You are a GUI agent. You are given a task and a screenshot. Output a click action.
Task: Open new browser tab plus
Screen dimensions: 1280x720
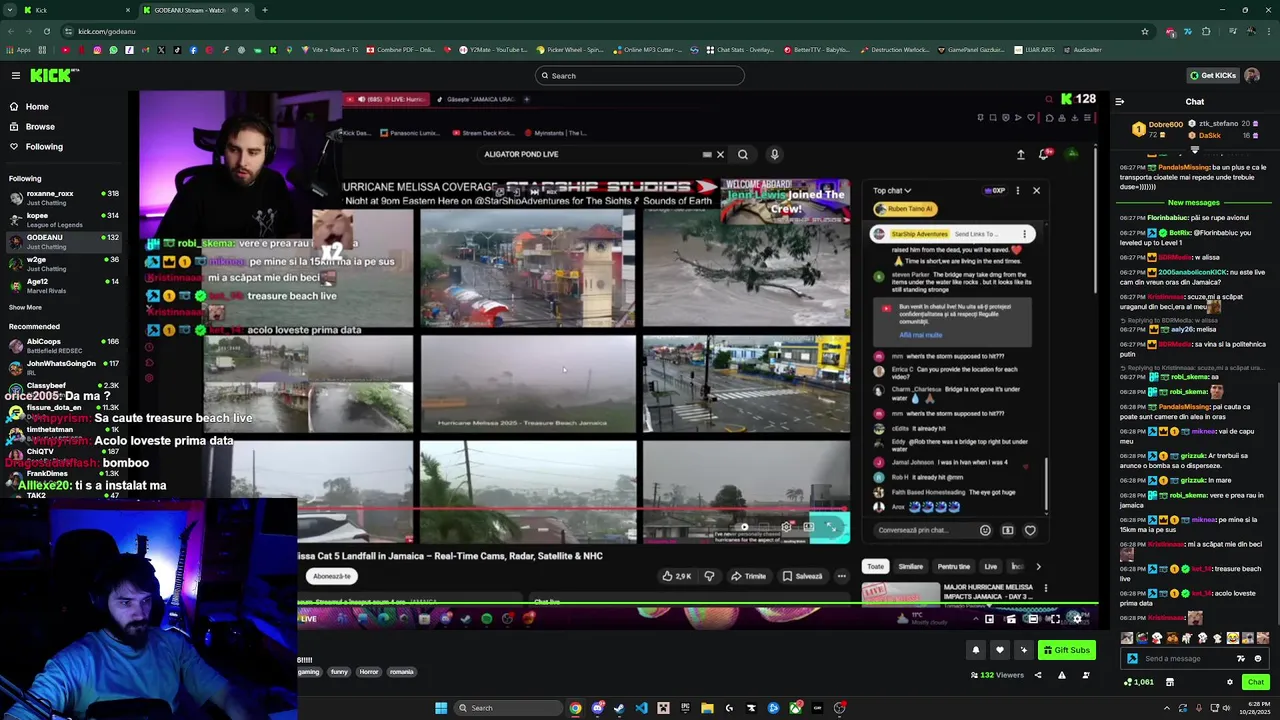click(264, 10)
